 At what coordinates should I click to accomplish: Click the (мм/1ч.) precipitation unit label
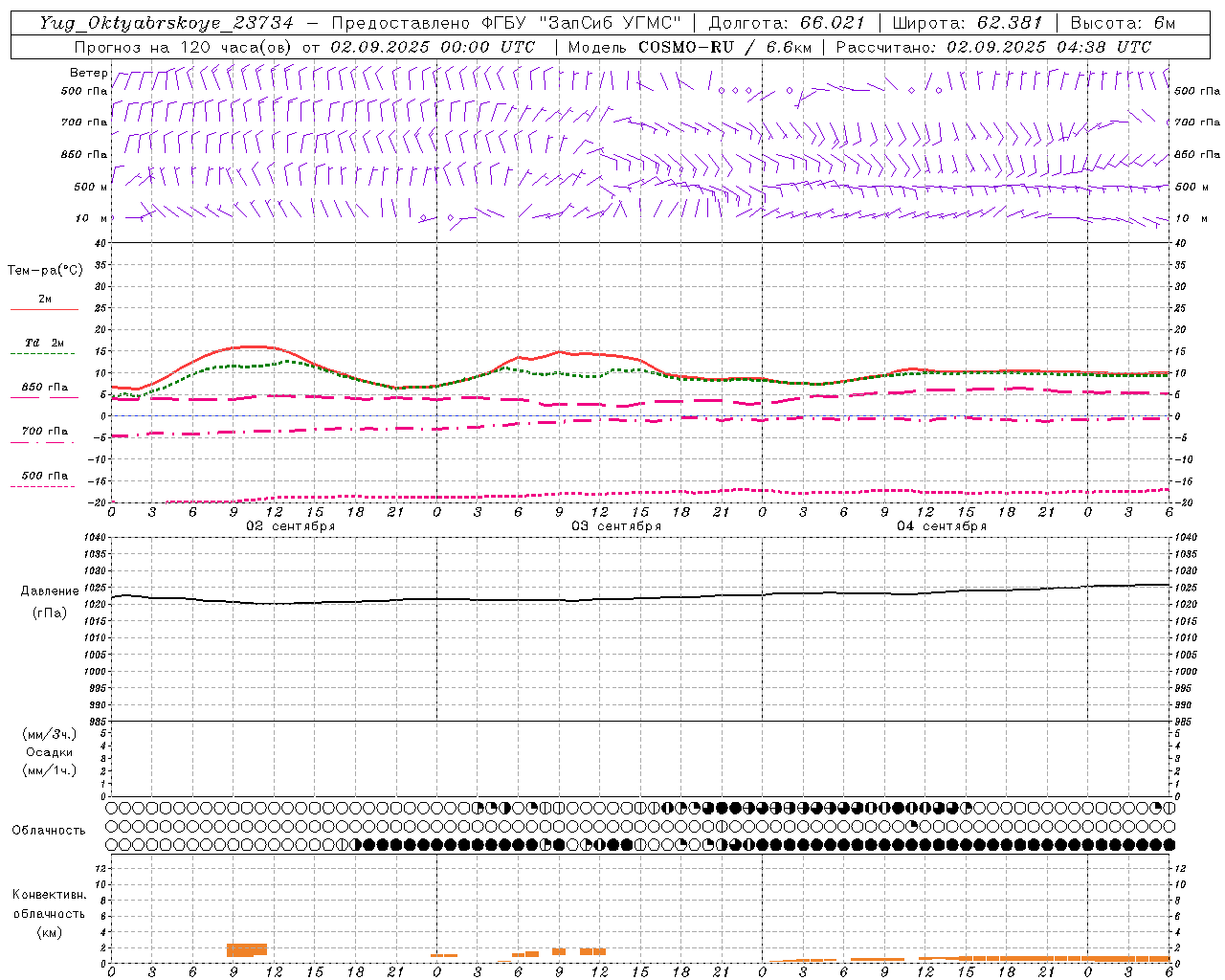50,770
